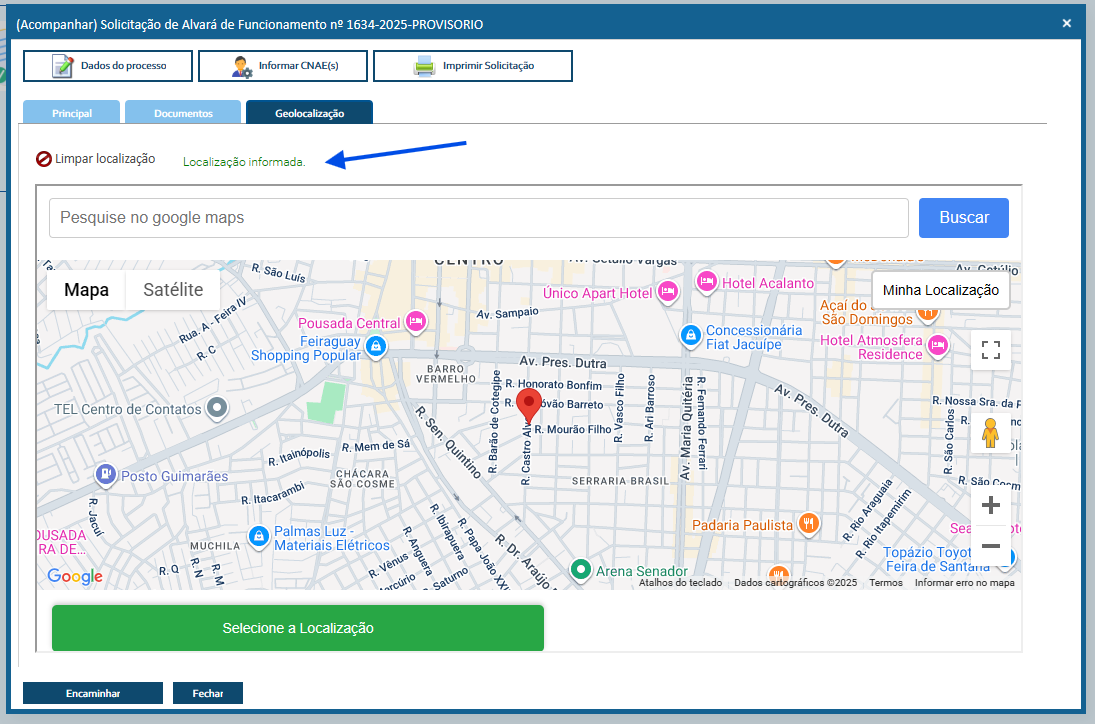Switch map to Mapa view

coord(86,290)
